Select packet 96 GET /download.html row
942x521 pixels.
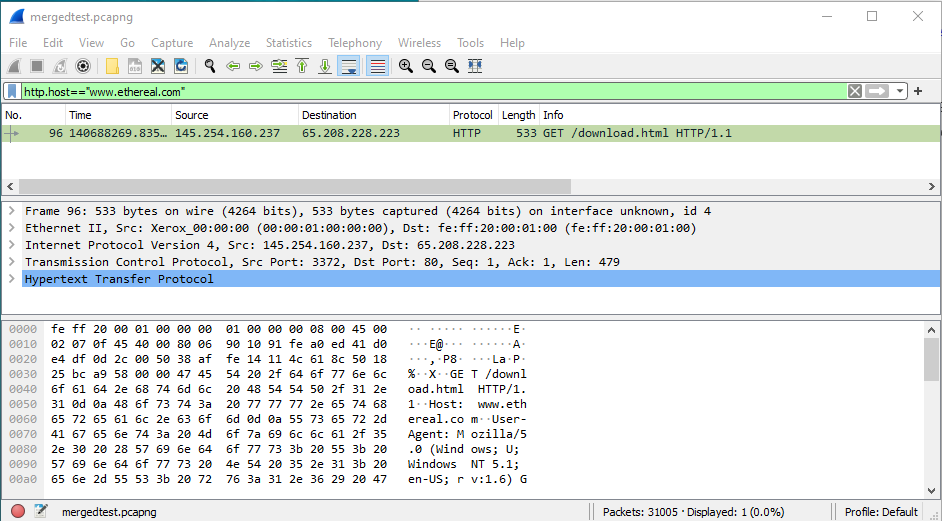point(471,133)
